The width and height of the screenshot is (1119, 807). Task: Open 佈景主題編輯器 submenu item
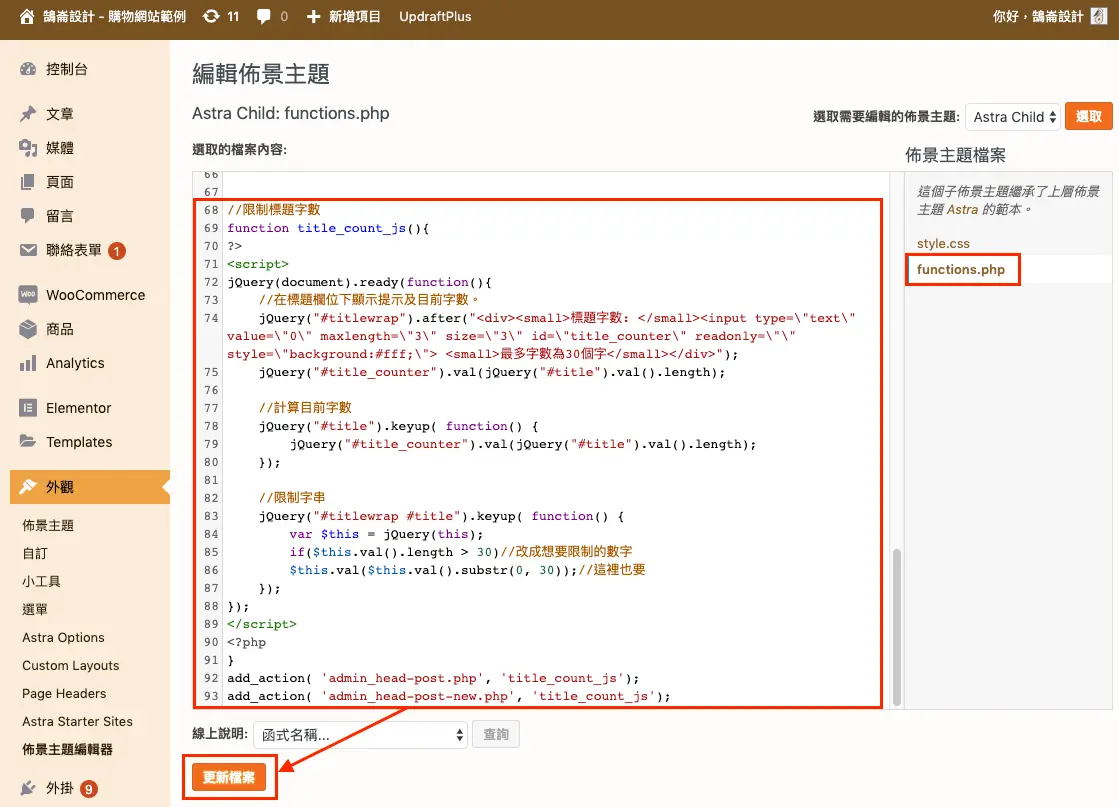click(x=68, y=749)
